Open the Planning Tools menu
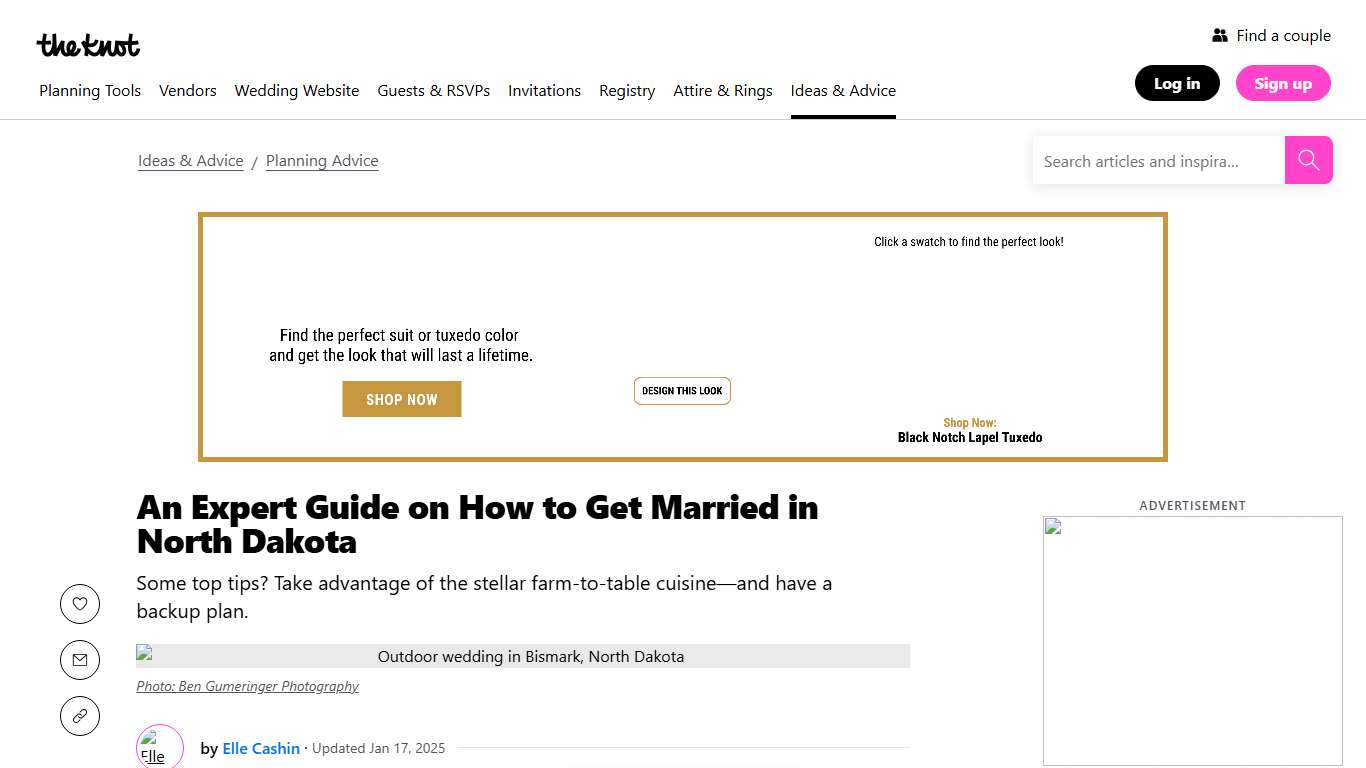 point(90,90)
